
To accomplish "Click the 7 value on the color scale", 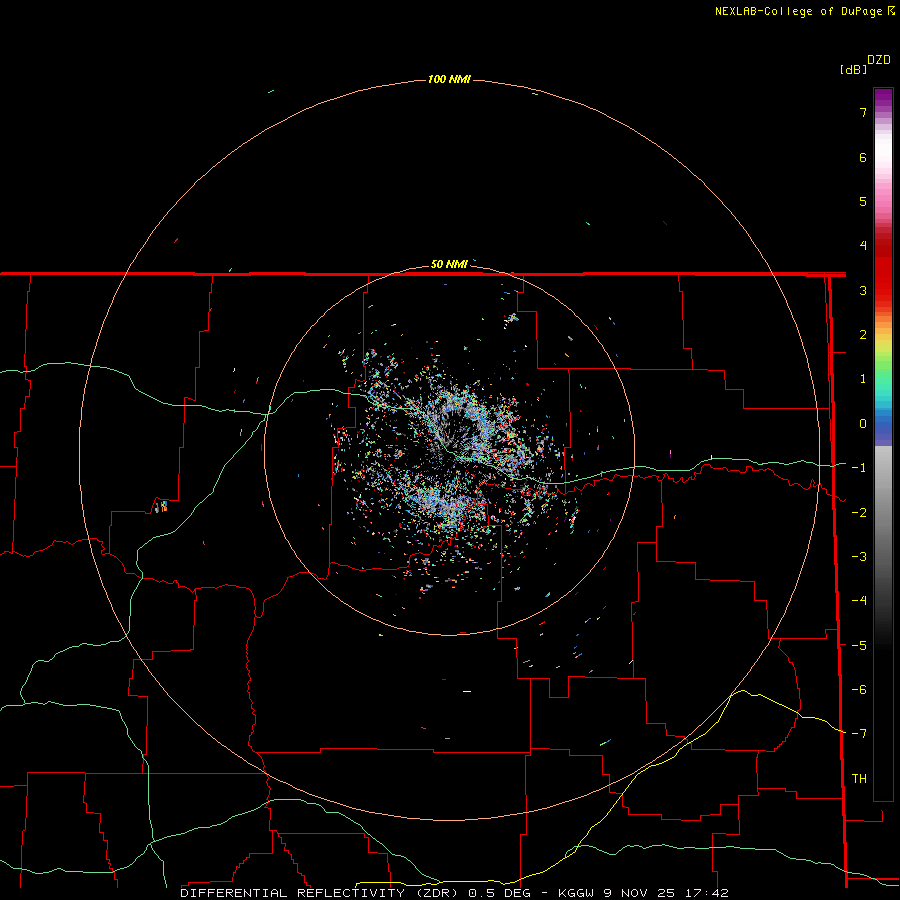I will 863,112.
